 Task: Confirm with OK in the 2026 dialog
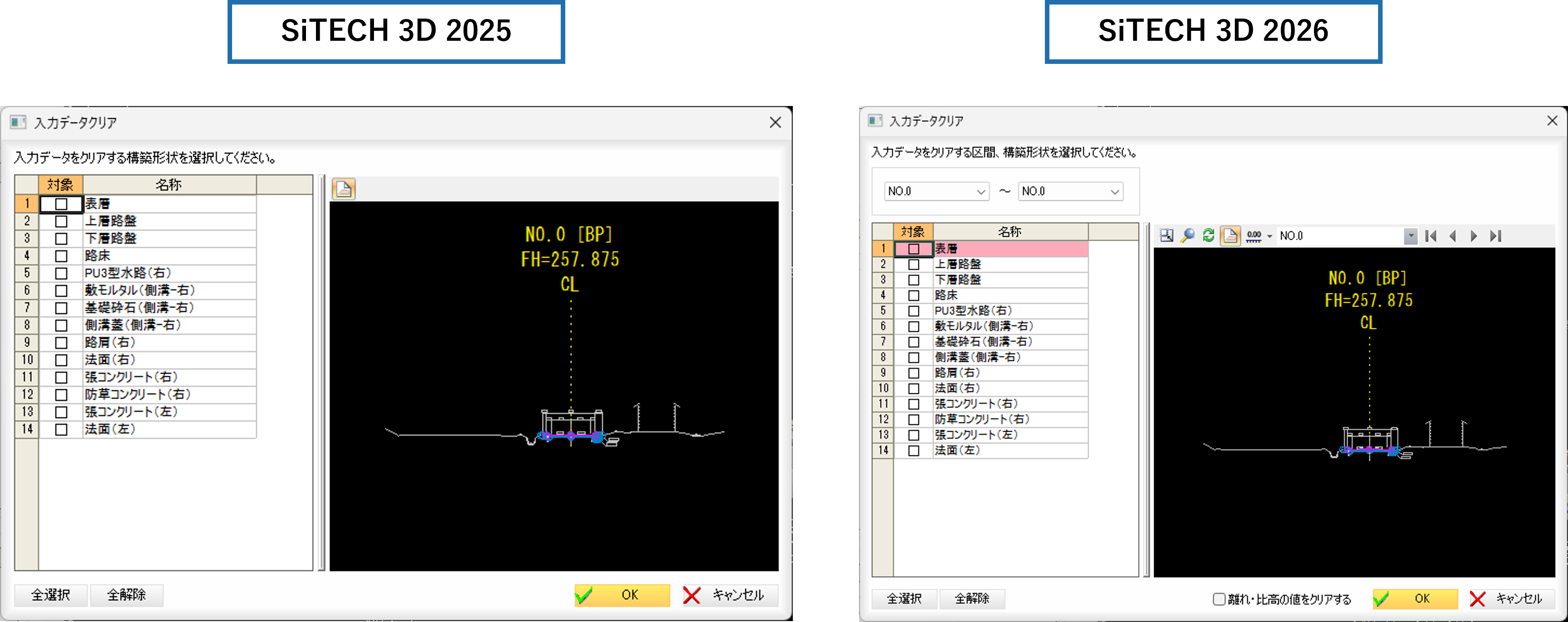(1415, 599)
